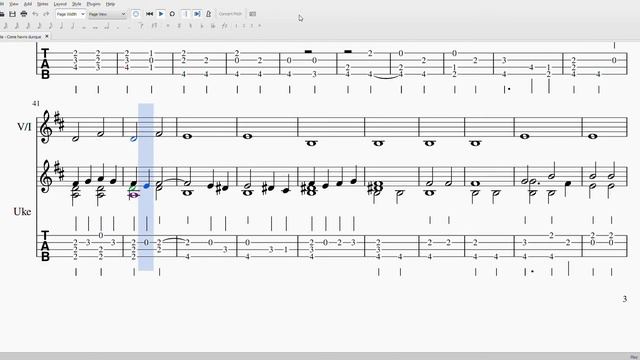Toggle augmentation dot
The image size is (640, 360).
(118, 27)
